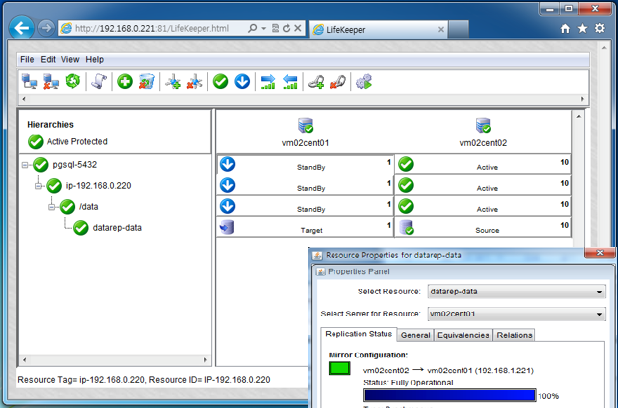Open the Help menu
This screenshot has height=408, width=618.
tap(95, 60)
